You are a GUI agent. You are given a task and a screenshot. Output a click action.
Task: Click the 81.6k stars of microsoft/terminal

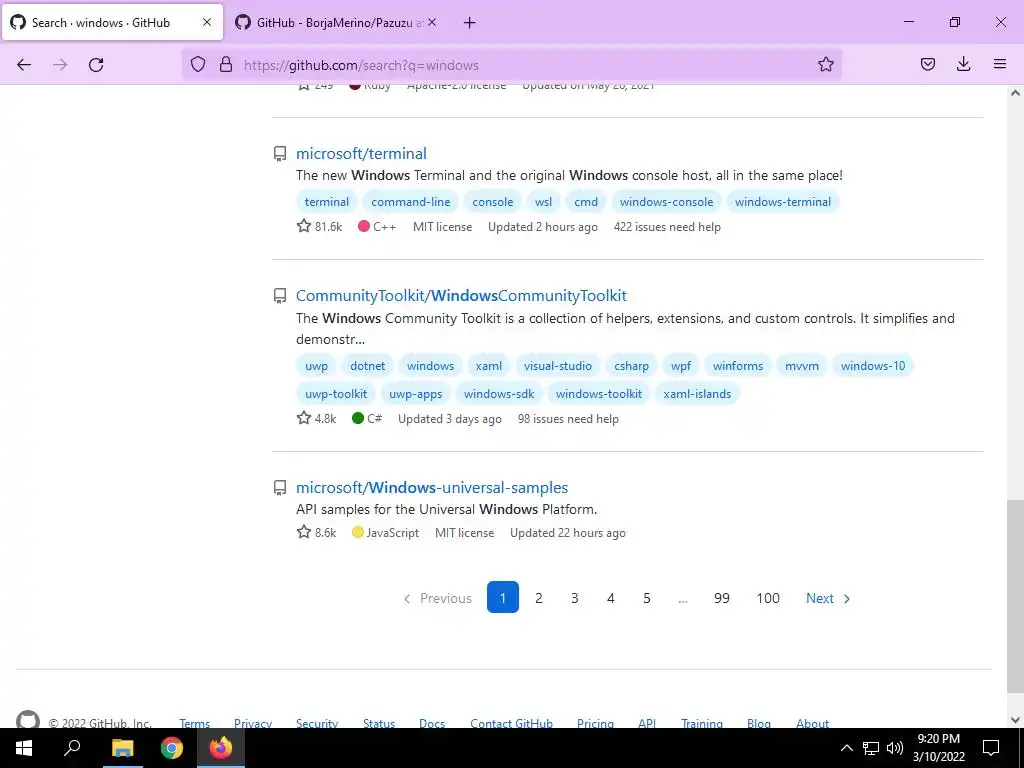click(x=319, y=227)
